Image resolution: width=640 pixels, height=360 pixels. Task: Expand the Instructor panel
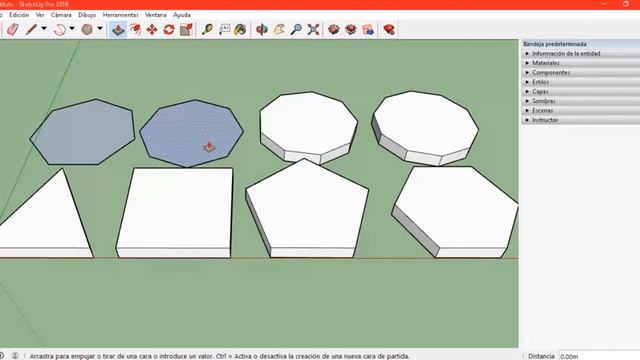click(x=581, y=120)
